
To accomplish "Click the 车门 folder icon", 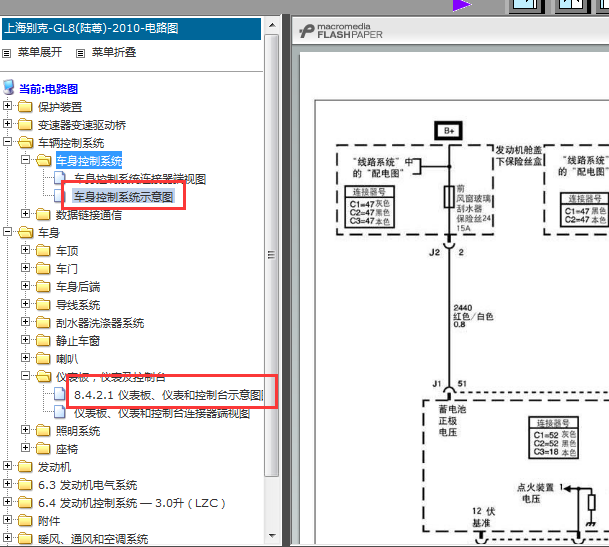I will 43,268.
